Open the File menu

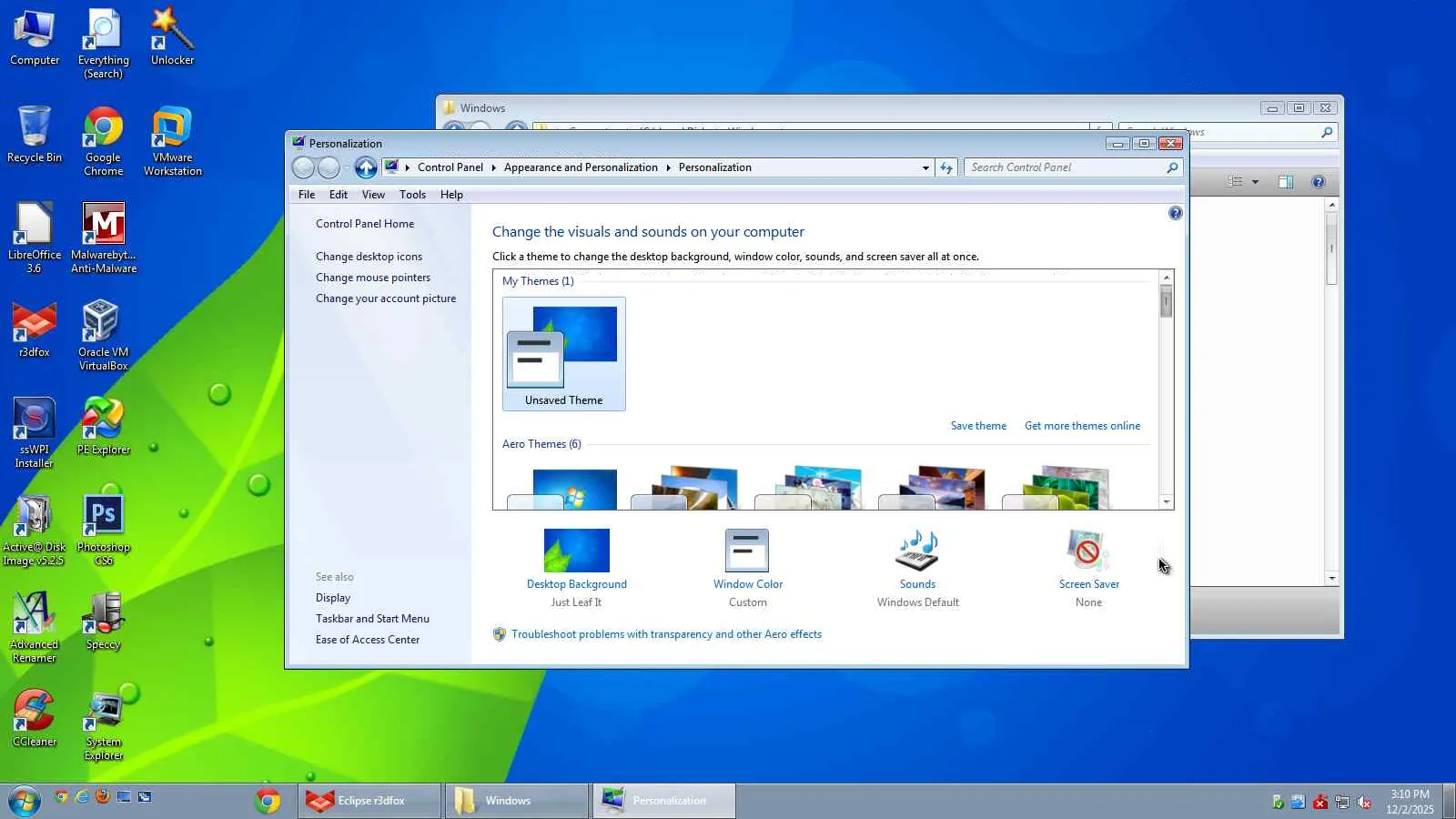[x=307, y=195]
